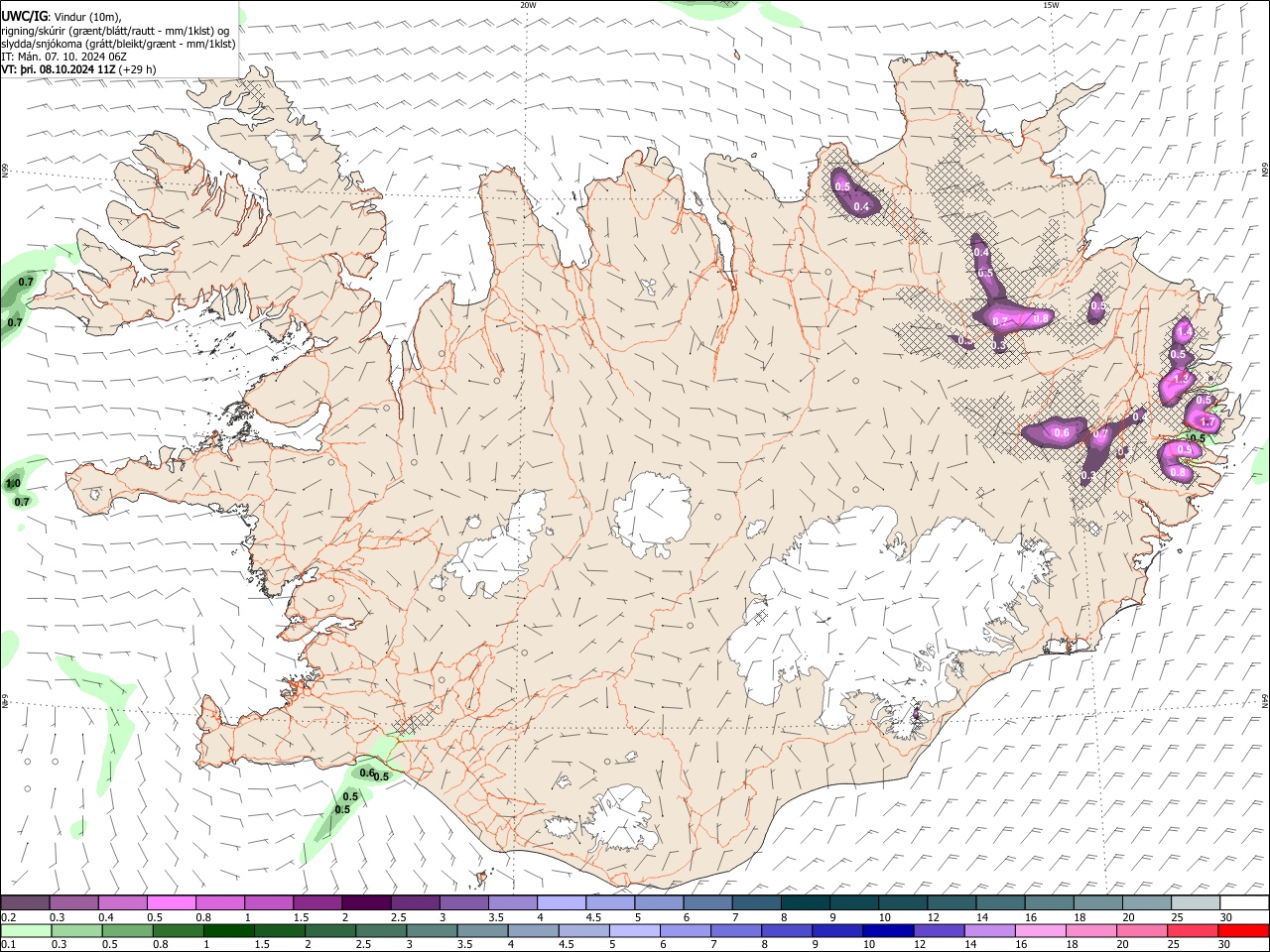The width and height of the screenshot is (1270, 952).
Task: Click the dark purple 0.2 swatch in upper legend row
Action: coord(25,902)
